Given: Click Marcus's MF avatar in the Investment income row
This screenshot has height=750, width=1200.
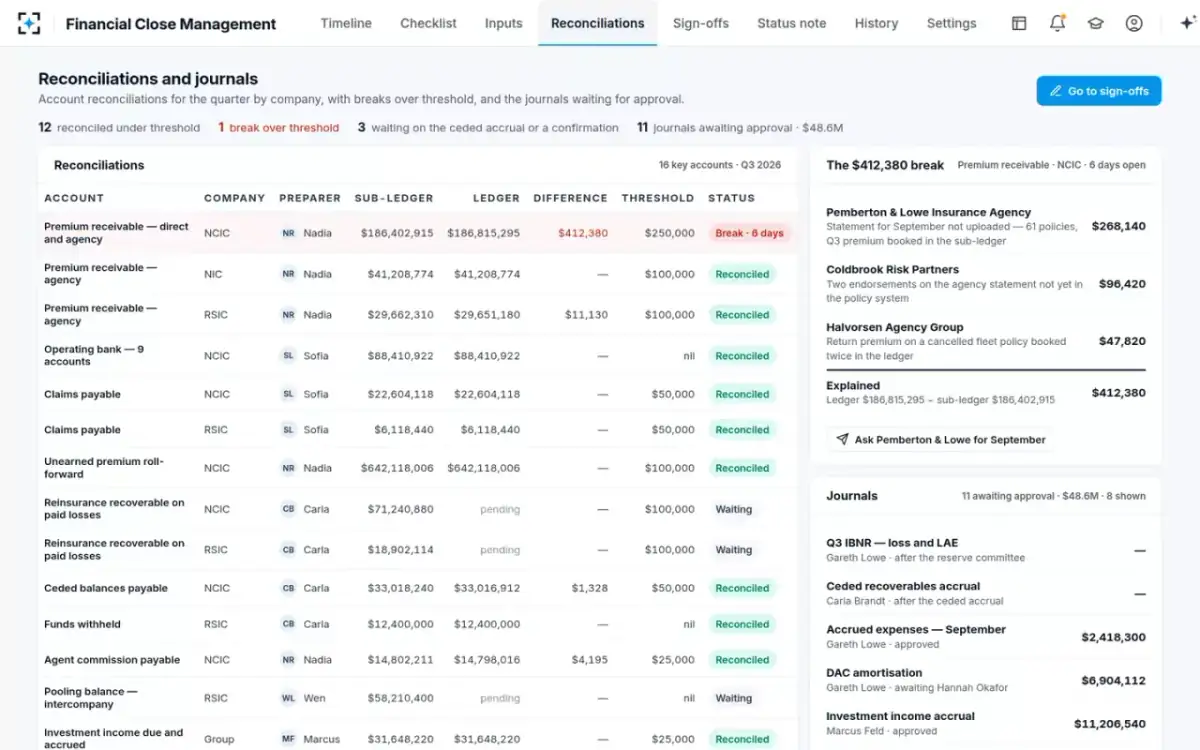Looking at the screenshot, I should pyautogui.click(x=288, y=739).
